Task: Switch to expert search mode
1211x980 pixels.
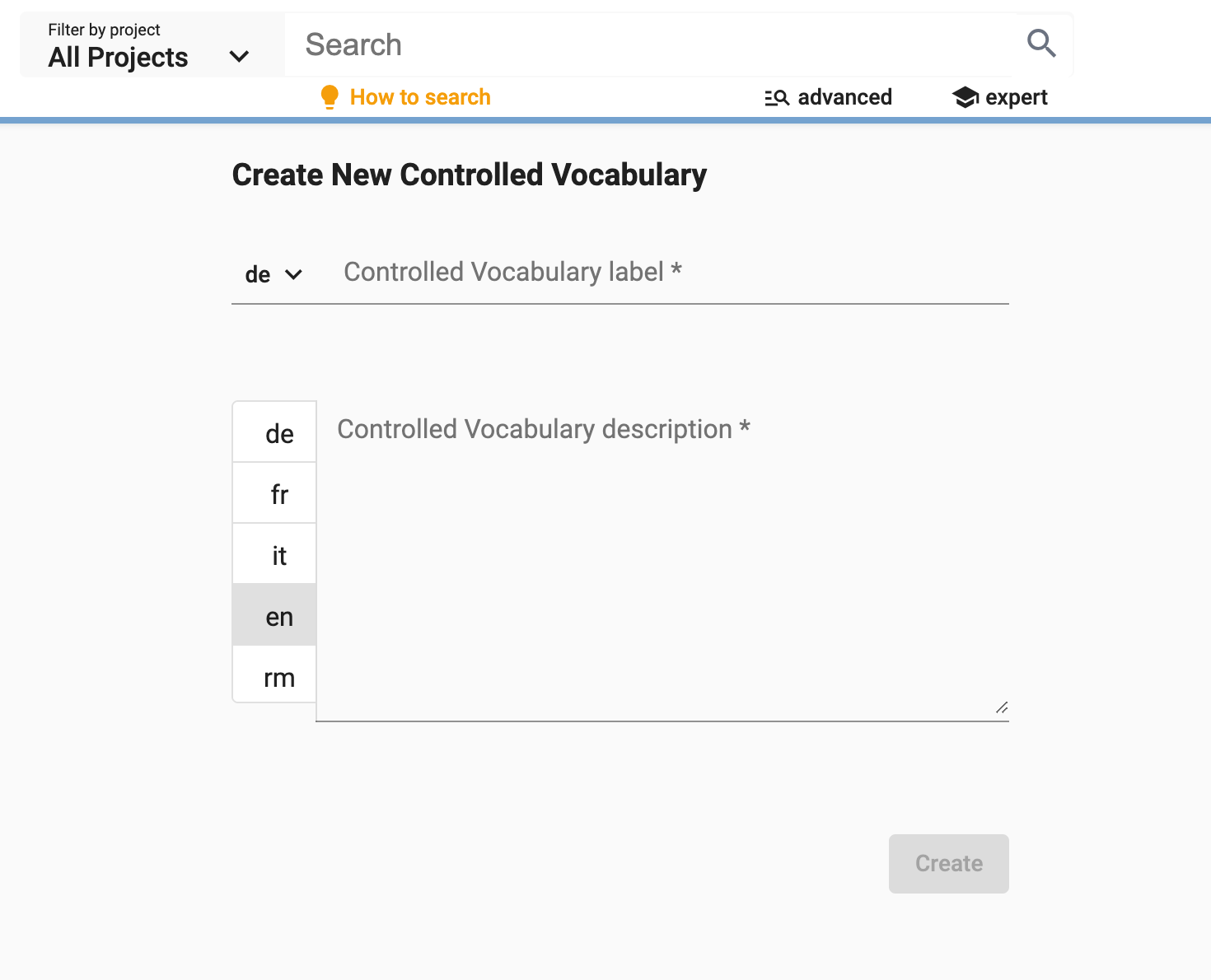Action: (1016, 96)
